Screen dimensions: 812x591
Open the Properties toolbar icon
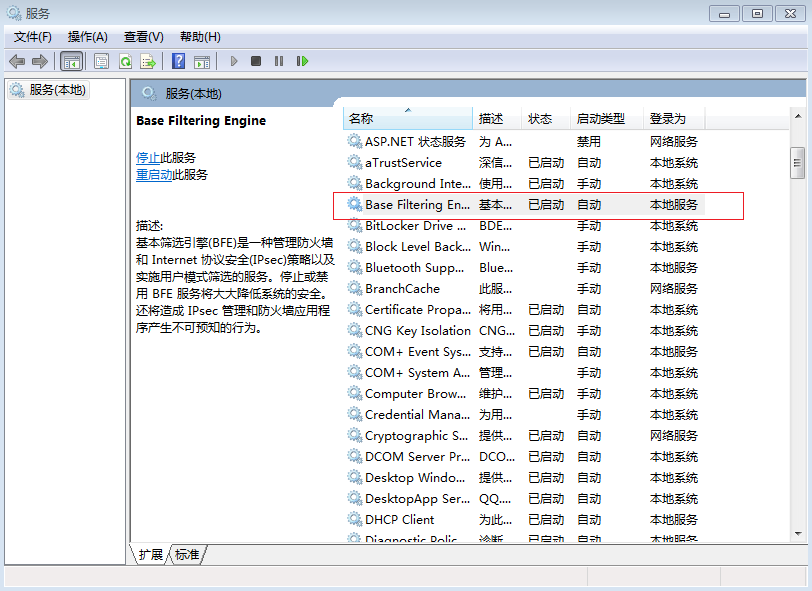pos(101,61)
